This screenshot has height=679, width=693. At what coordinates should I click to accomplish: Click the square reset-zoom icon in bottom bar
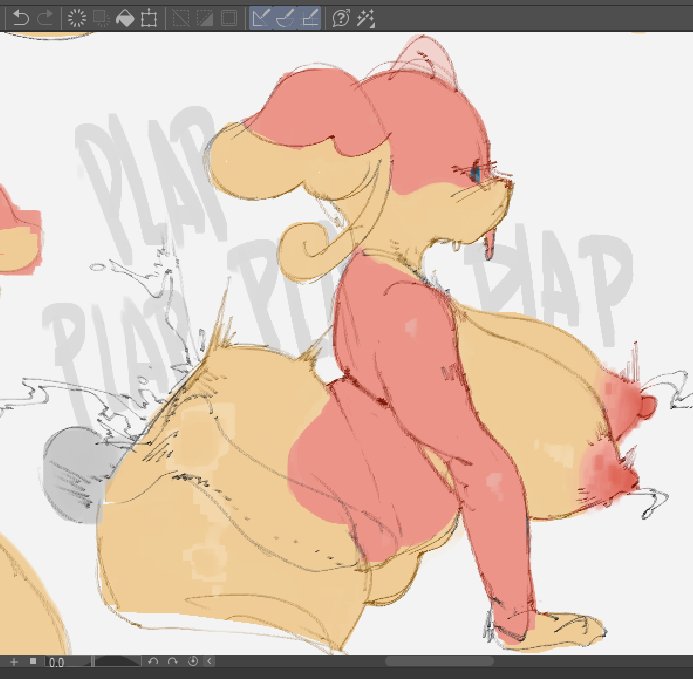pos(33,661)
